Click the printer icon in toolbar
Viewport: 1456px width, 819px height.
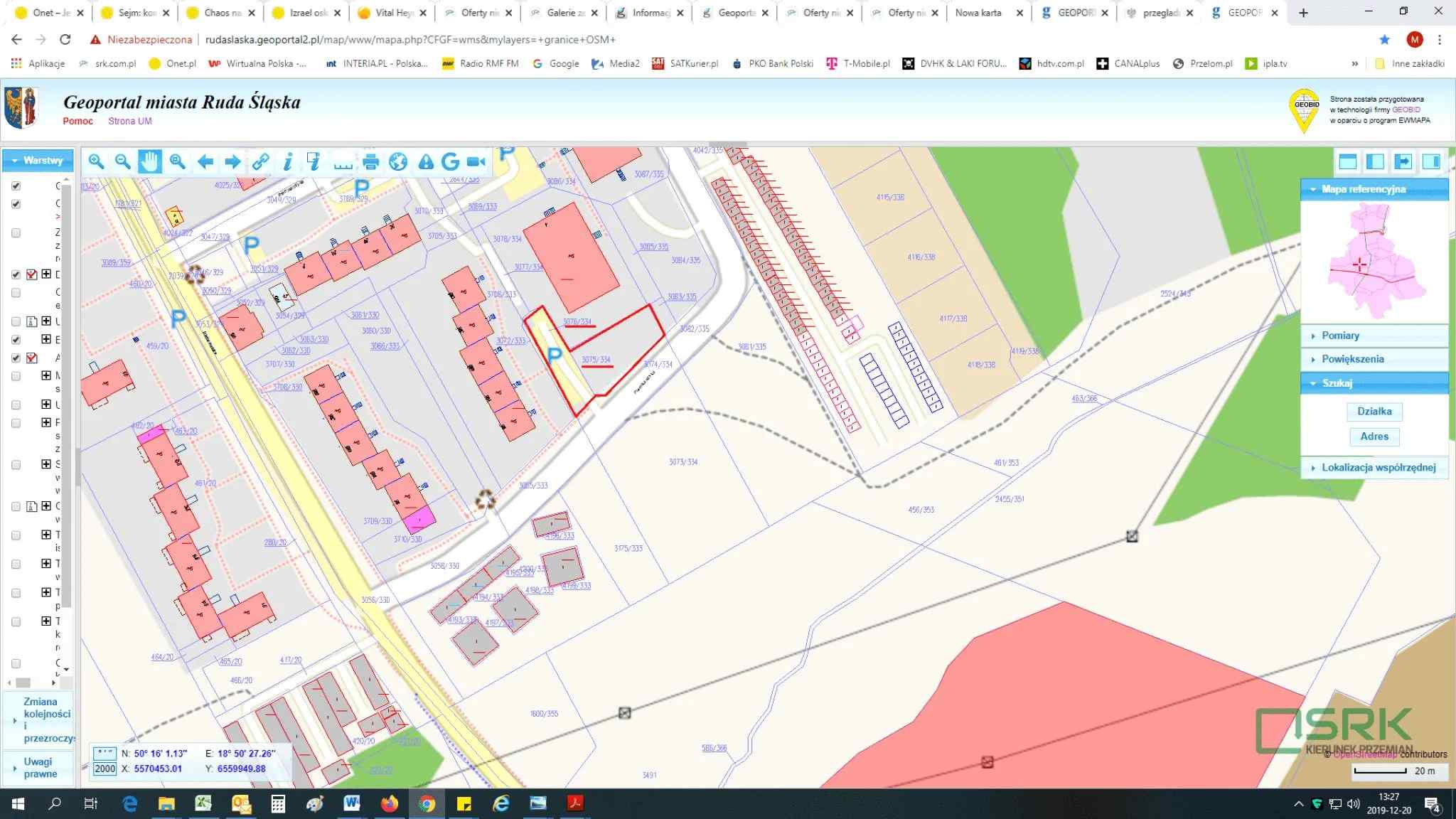point(370,161)
